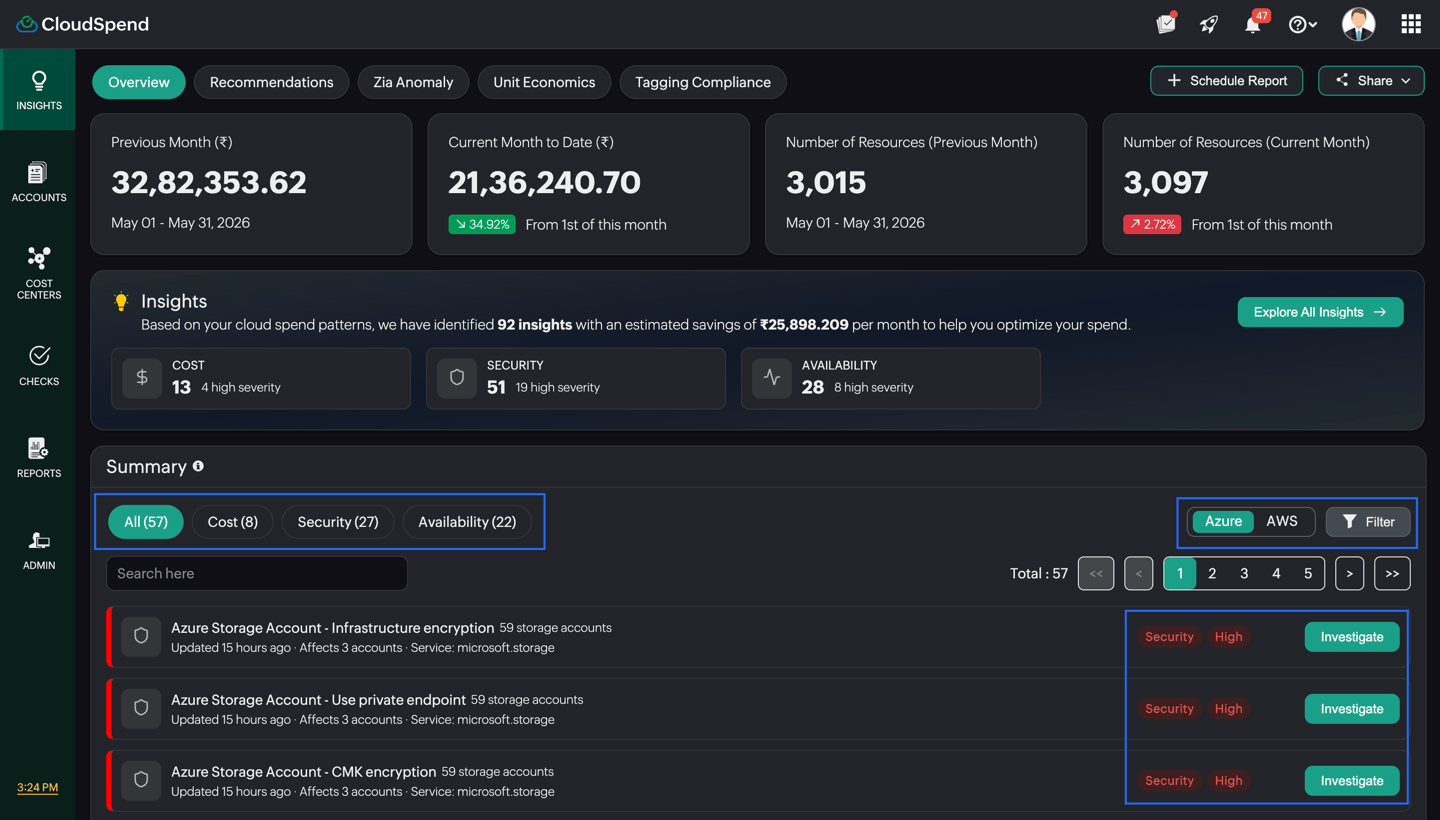Go to page 2 of results

(x=1212, y=573)
